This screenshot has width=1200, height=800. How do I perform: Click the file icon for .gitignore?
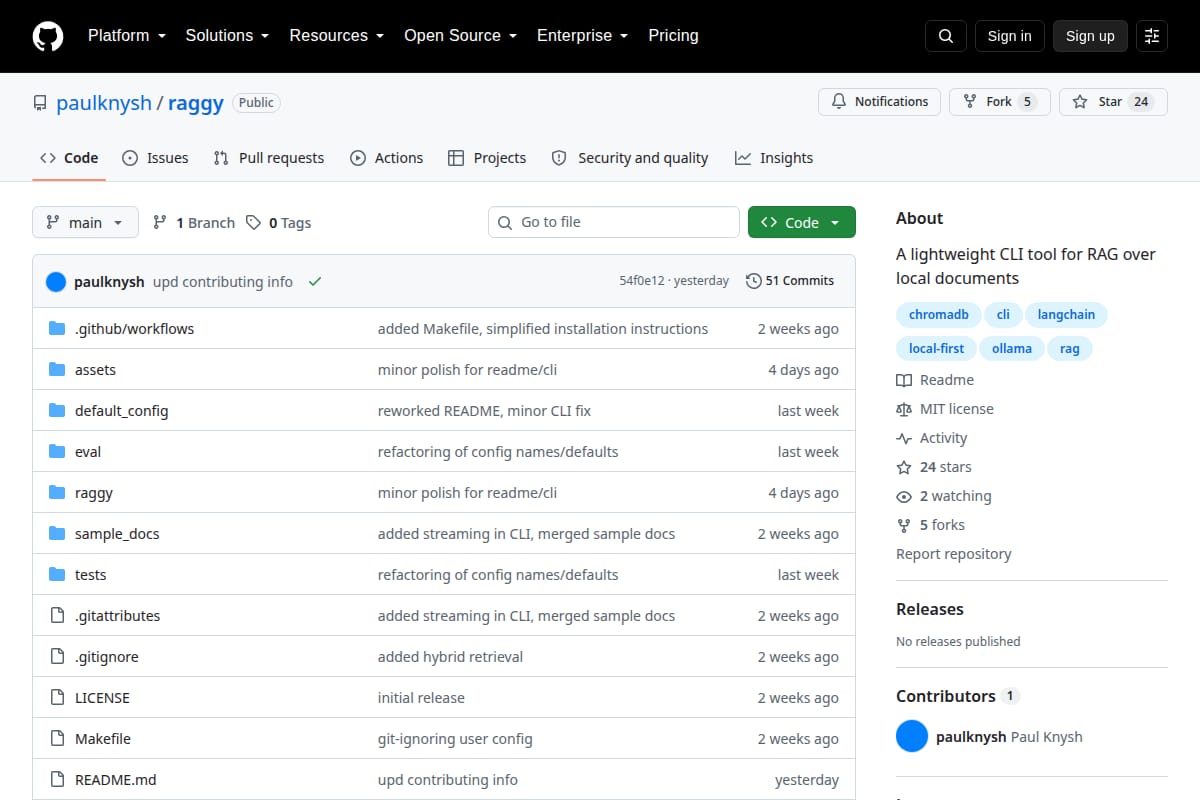pos(57,657)
